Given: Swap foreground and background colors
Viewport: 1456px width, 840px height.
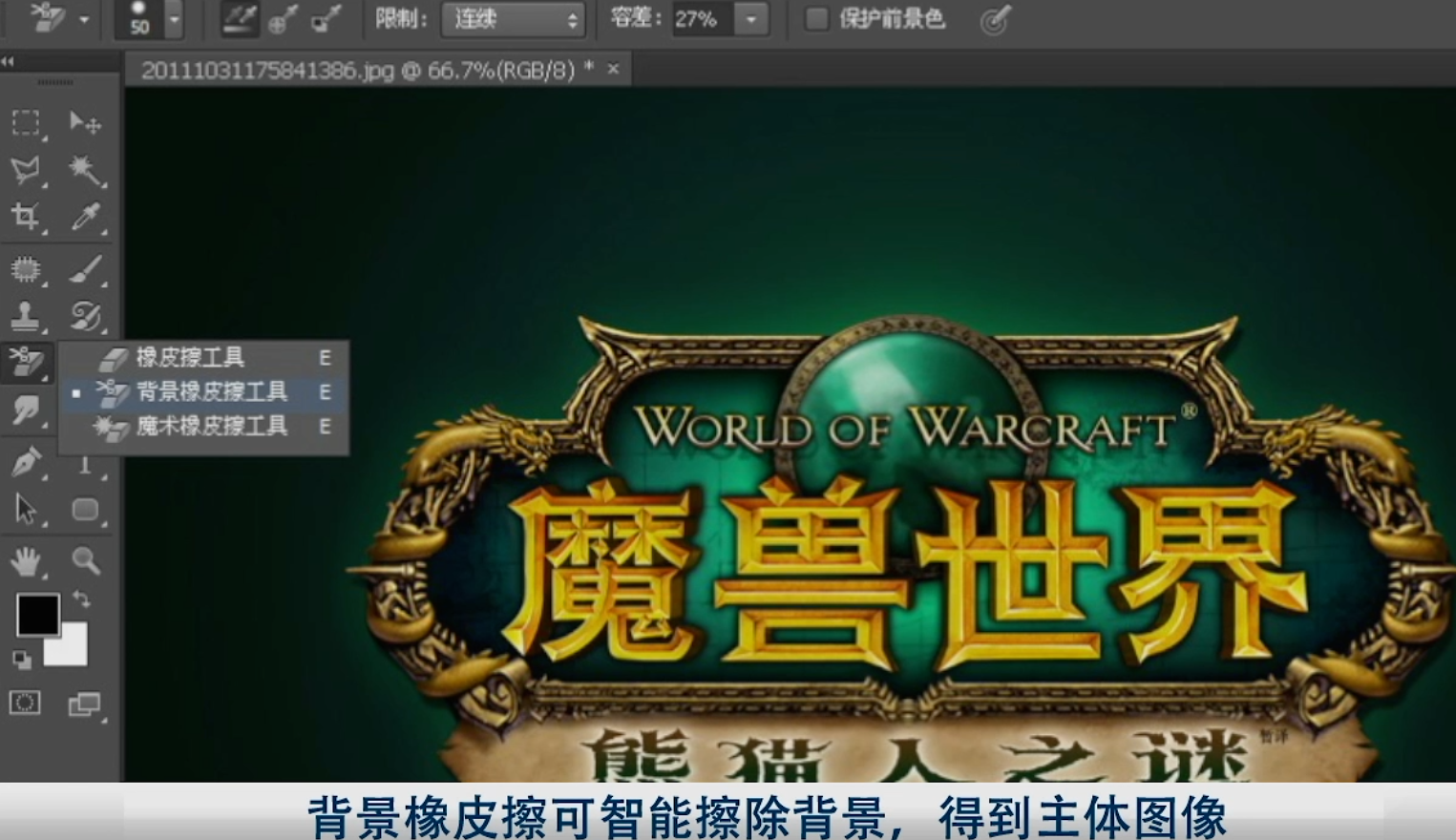Looking at the screenshot, I should tap(81, 599).
